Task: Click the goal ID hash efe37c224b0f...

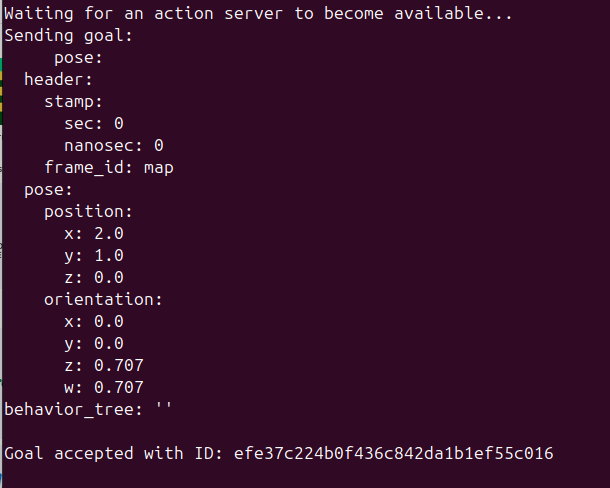Action: (x=393, y=454)
